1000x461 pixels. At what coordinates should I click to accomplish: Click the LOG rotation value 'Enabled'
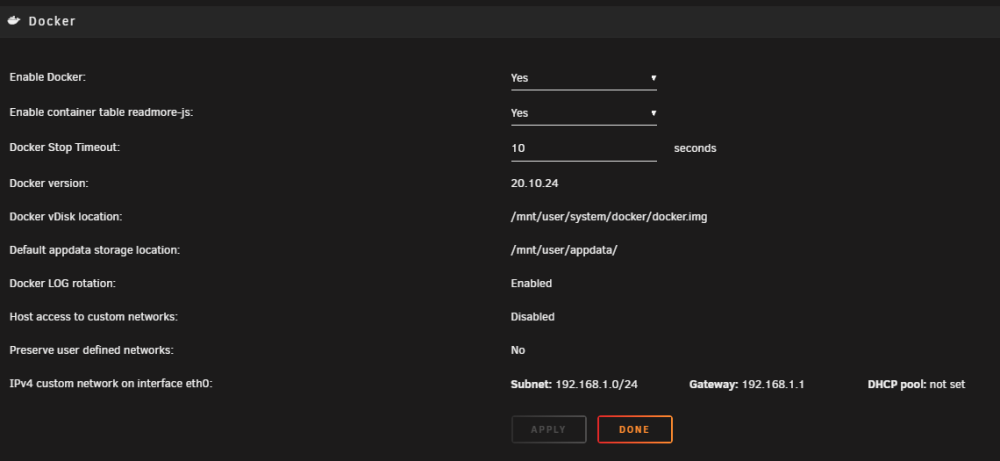[x=531, y=283]
